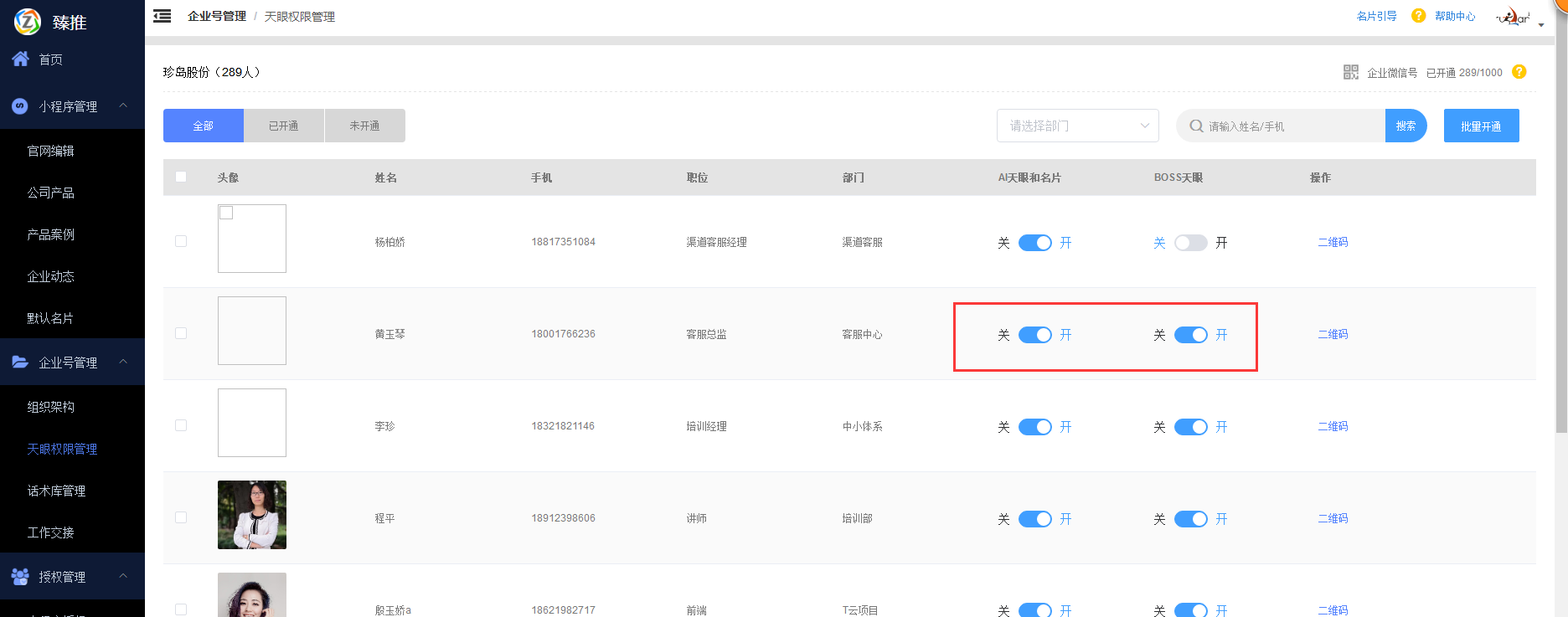
Task: Click the 授权管理 people icon
Action: pos(20,576)
